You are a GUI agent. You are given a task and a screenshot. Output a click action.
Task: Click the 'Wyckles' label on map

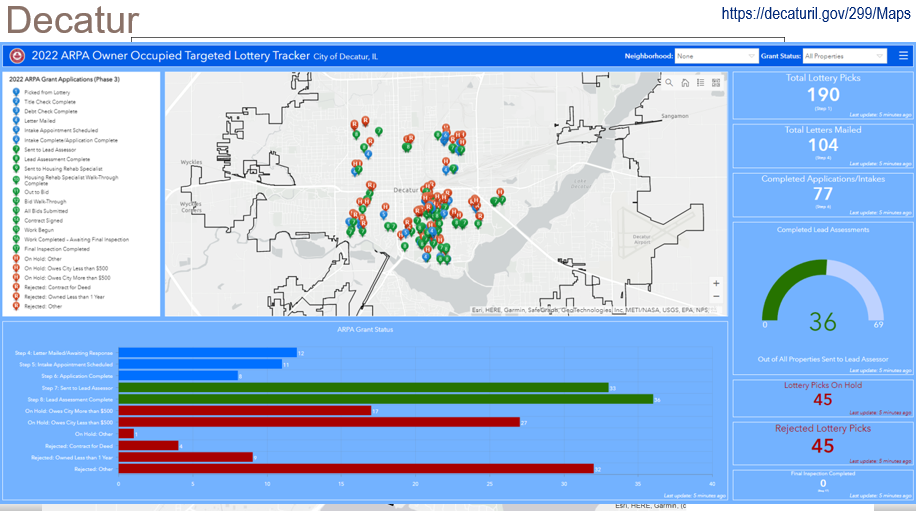point(192,162)
